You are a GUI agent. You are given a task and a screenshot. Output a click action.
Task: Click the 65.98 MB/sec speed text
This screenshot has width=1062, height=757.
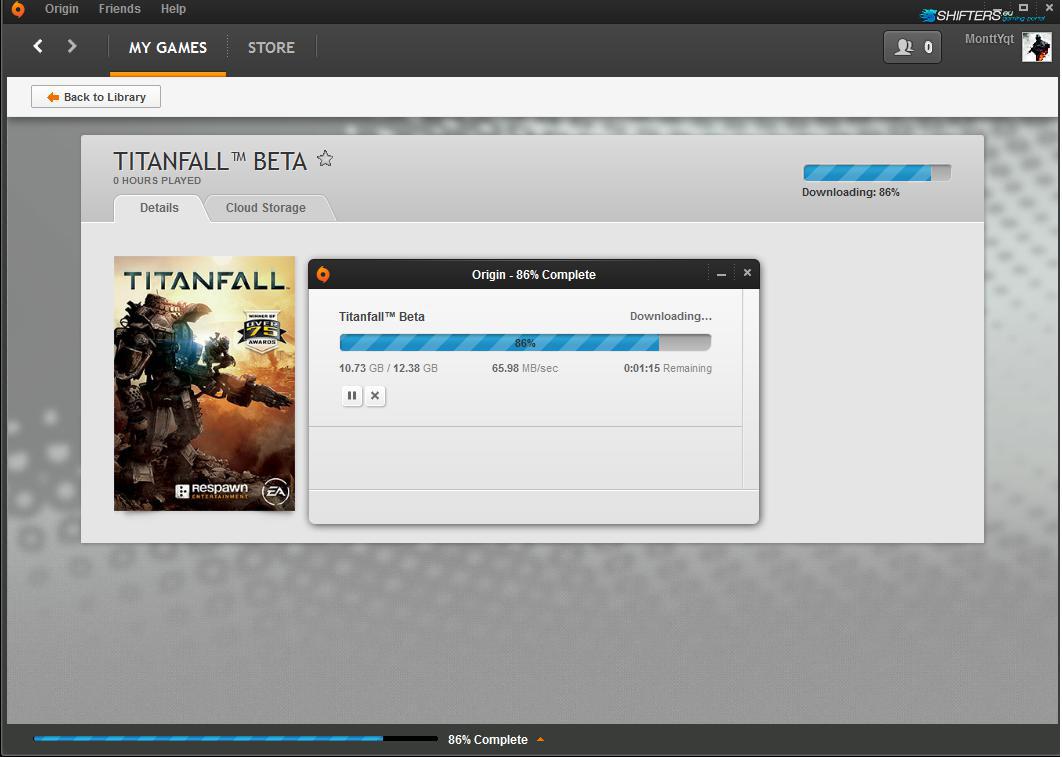[525, 368]
